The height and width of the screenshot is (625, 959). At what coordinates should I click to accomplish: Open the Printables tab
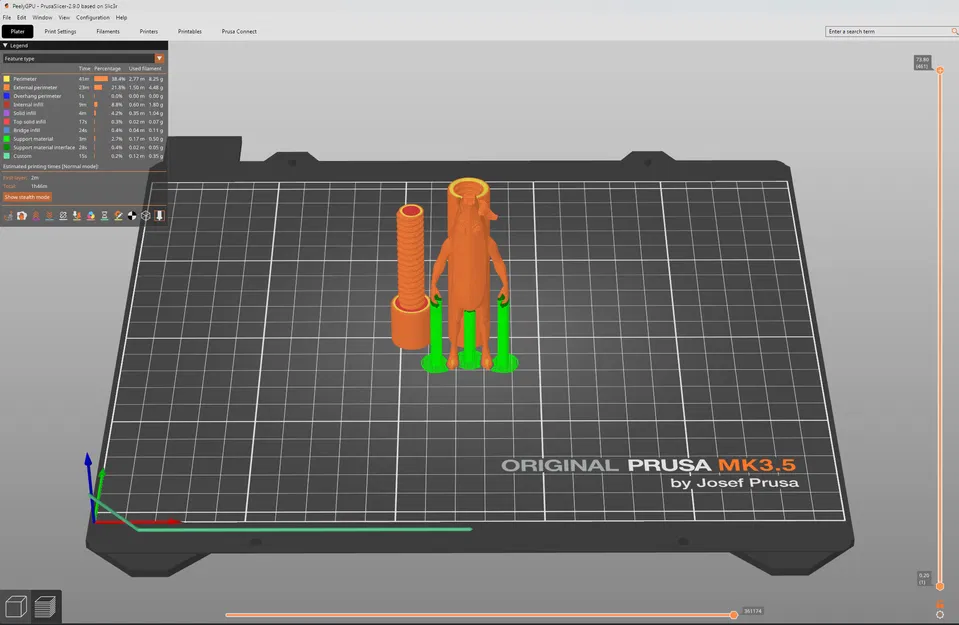coord(190,31)
